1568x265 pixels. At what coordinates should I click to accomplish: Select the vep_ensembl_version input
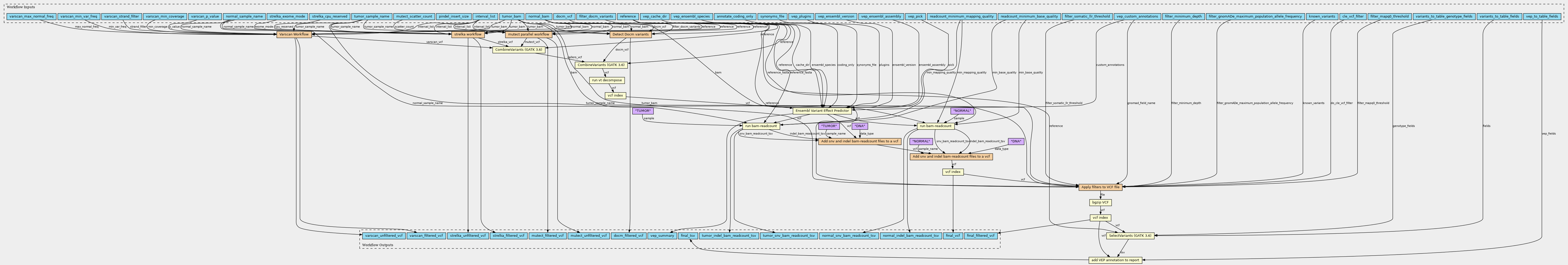click(836, 17)
